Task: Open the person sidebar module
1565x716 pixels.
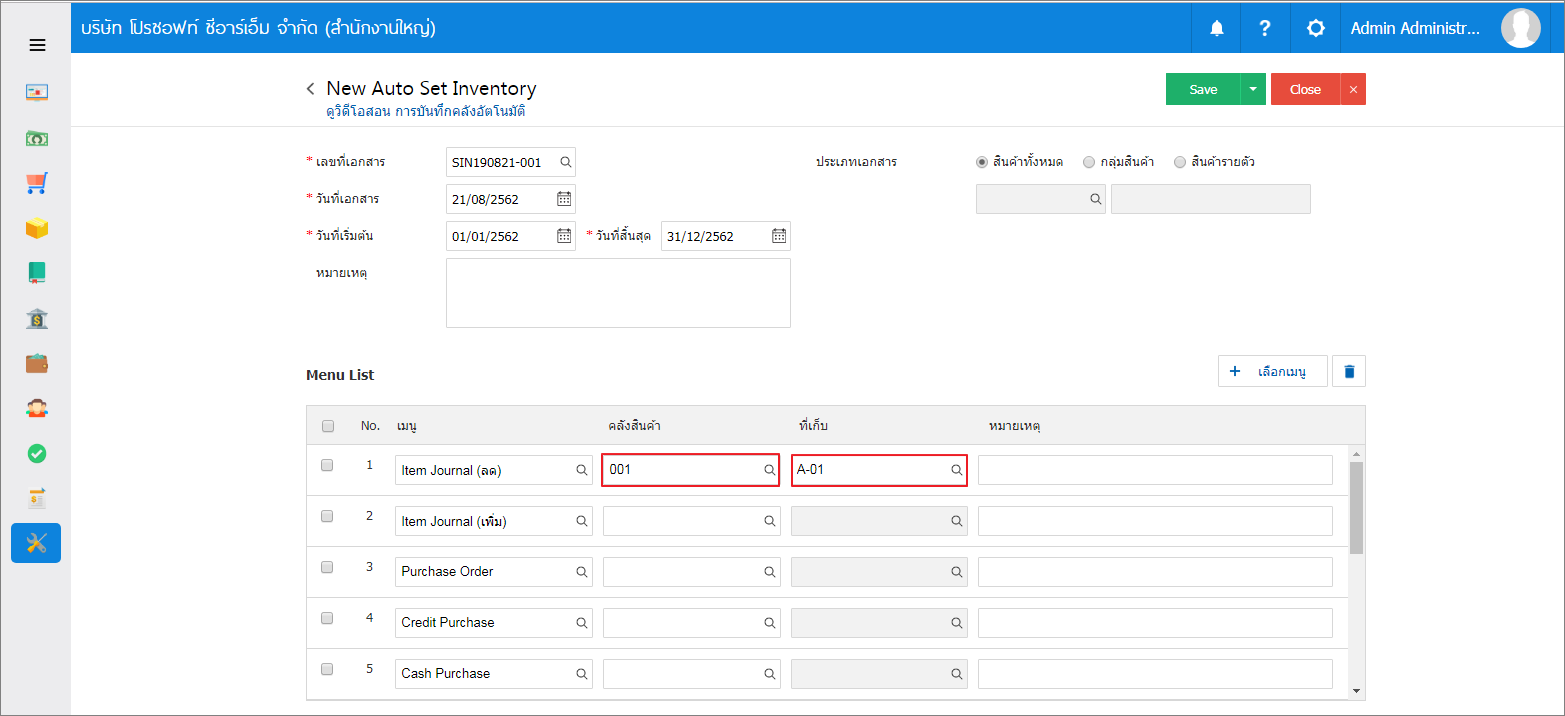Action: pyautogui.click(x=37, y=408)
